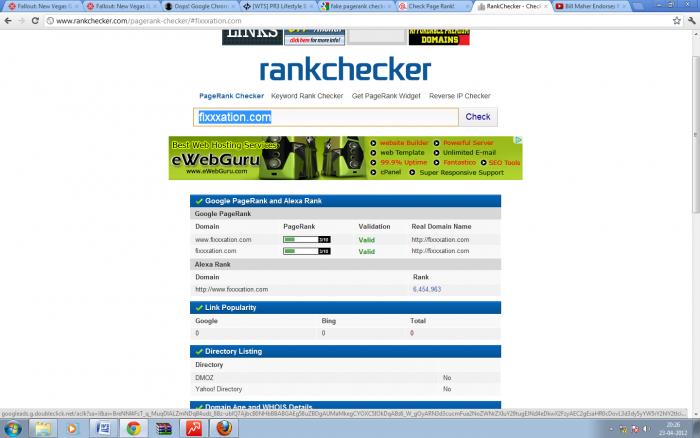Open Windows Explorer from the taskbar
700x438 pixels.
[43, 429]
